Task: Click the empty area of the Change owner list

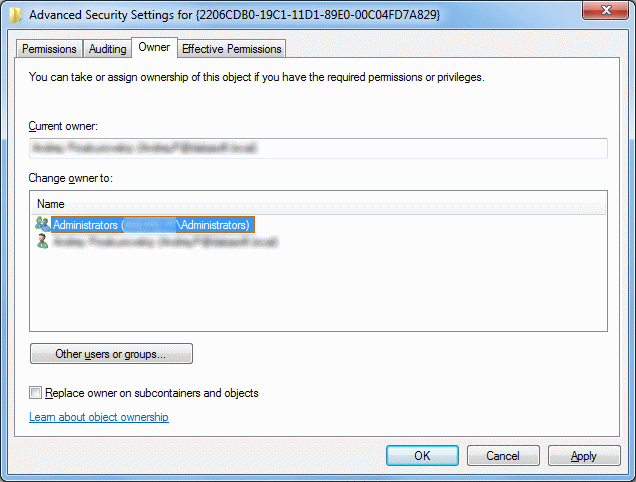Action: [318, 292]
